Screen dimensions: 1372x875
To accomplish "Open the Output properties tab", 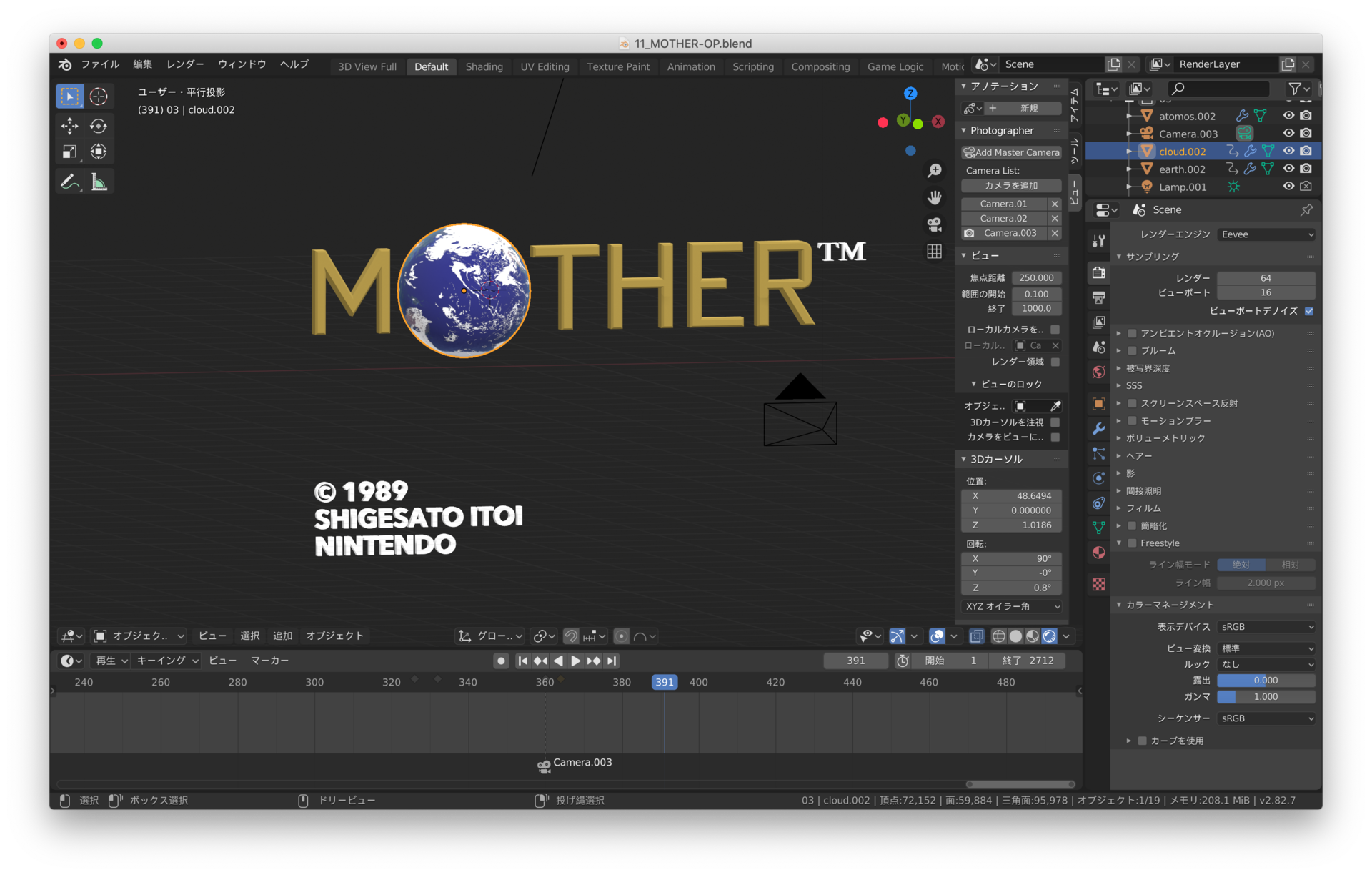I will click(x=1098, y=297).
